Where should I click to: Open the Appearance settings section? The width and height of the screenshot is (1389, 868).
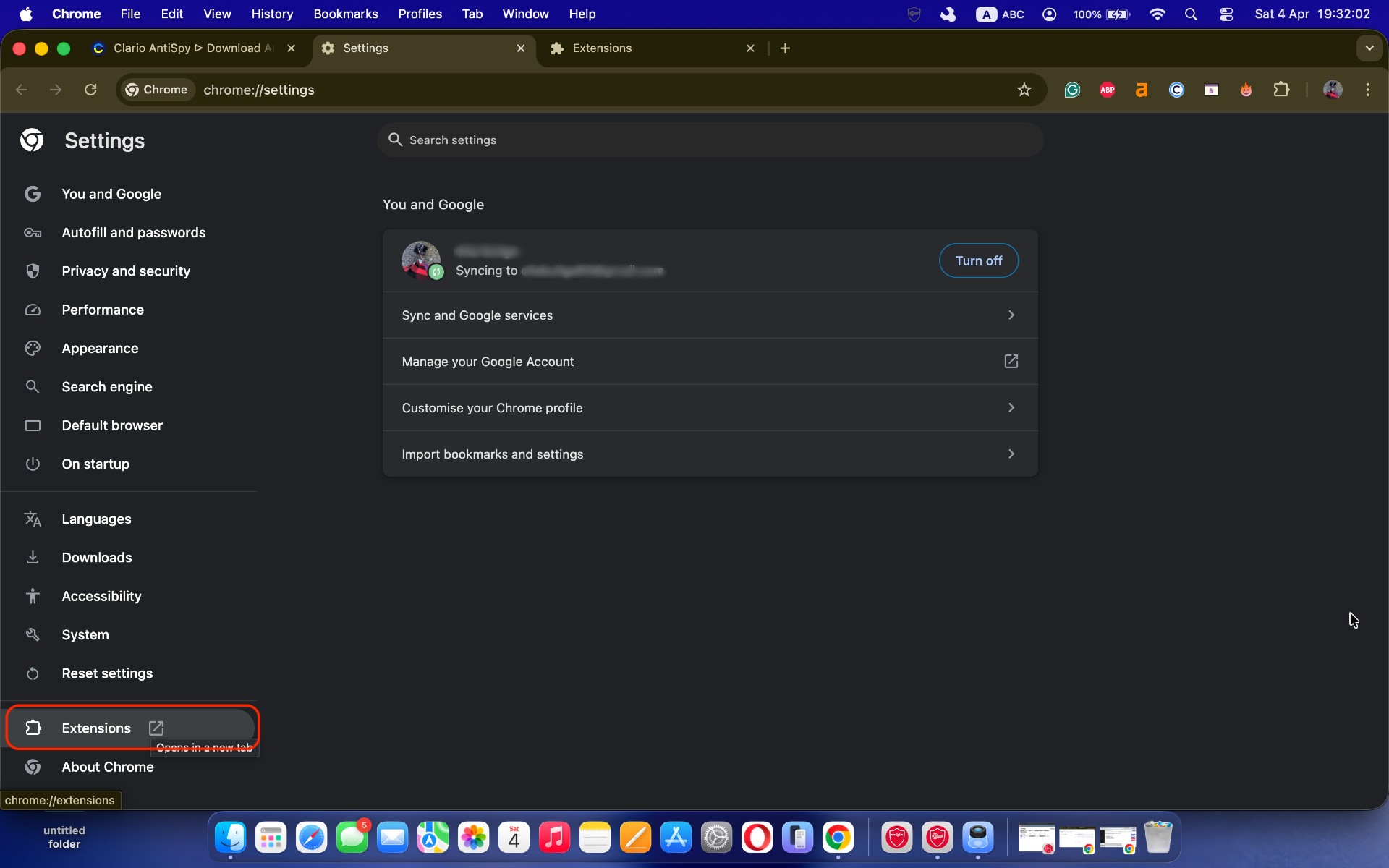99,348
